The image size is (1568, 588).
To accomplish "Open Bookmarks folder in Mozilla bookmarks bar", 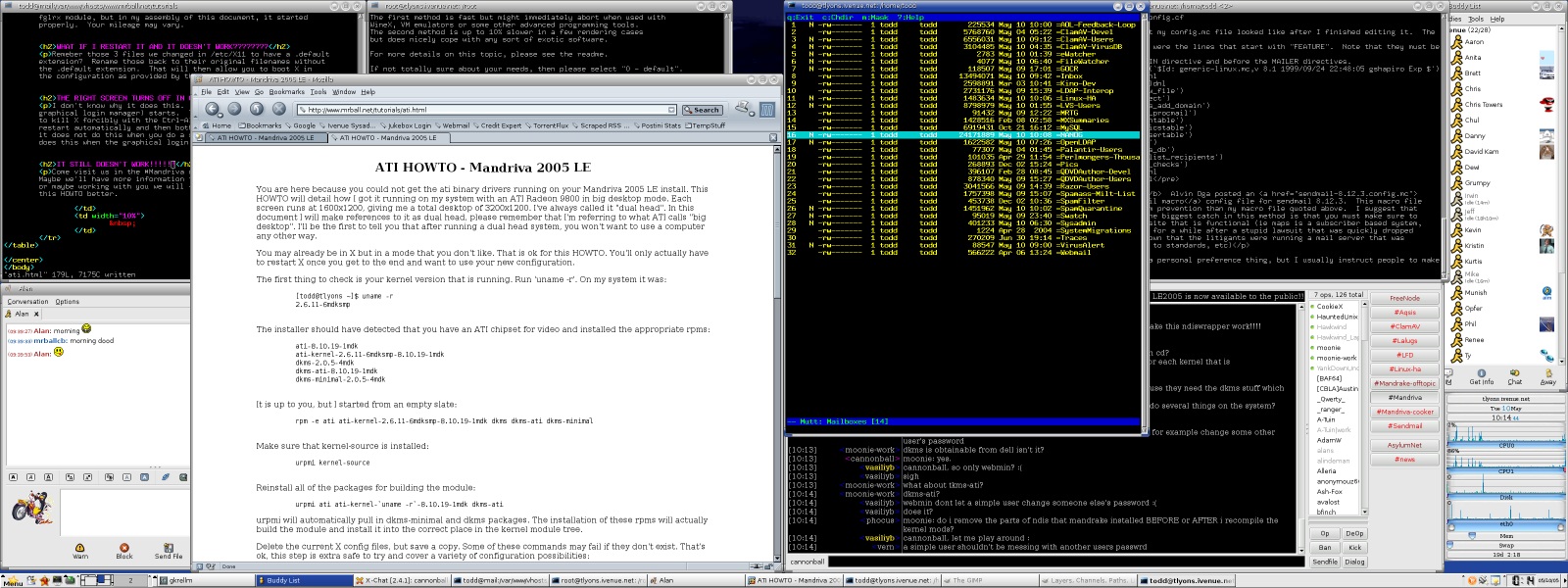I will (260, 125).
